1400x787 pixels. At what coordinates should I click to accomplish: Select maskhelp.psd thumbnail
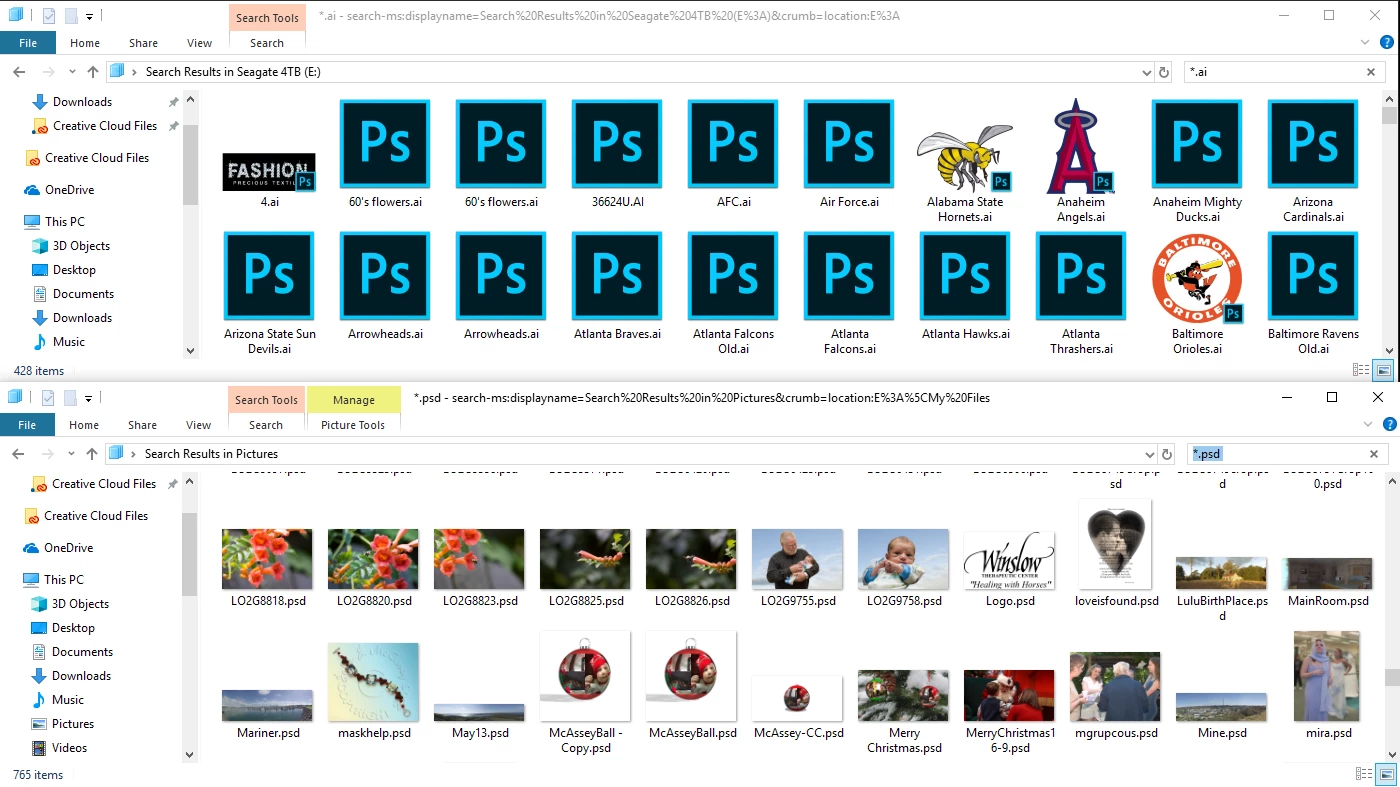[374, 682]
